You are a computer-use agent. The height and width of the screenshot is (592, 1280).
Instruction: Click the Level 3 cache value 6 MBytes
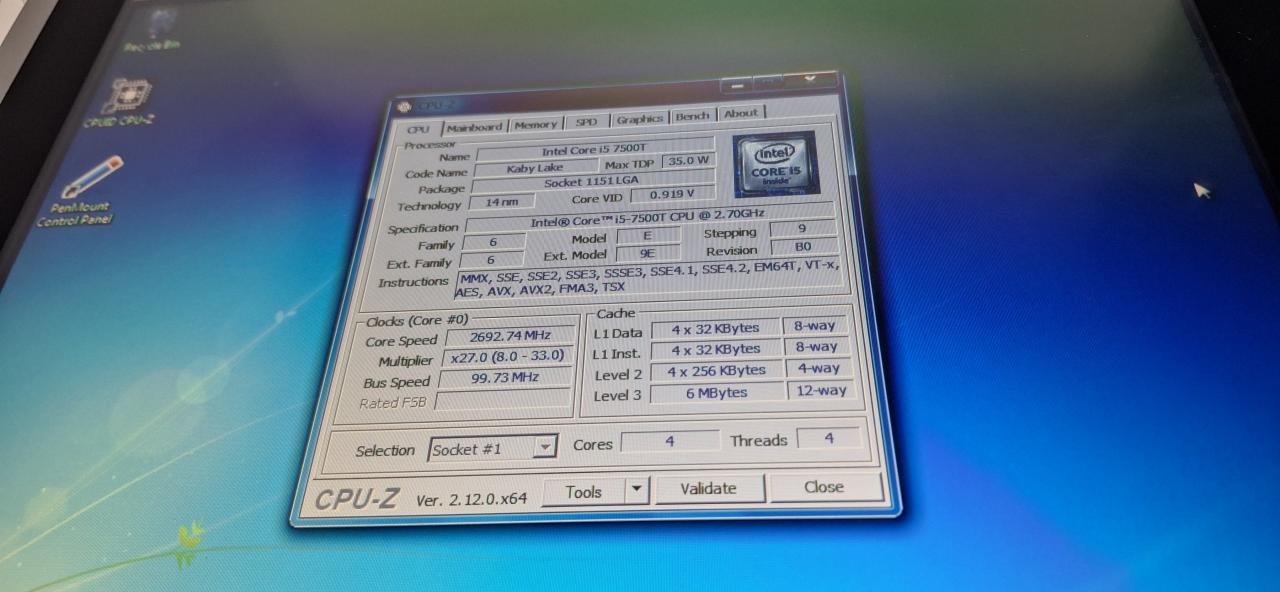[719, 392]
